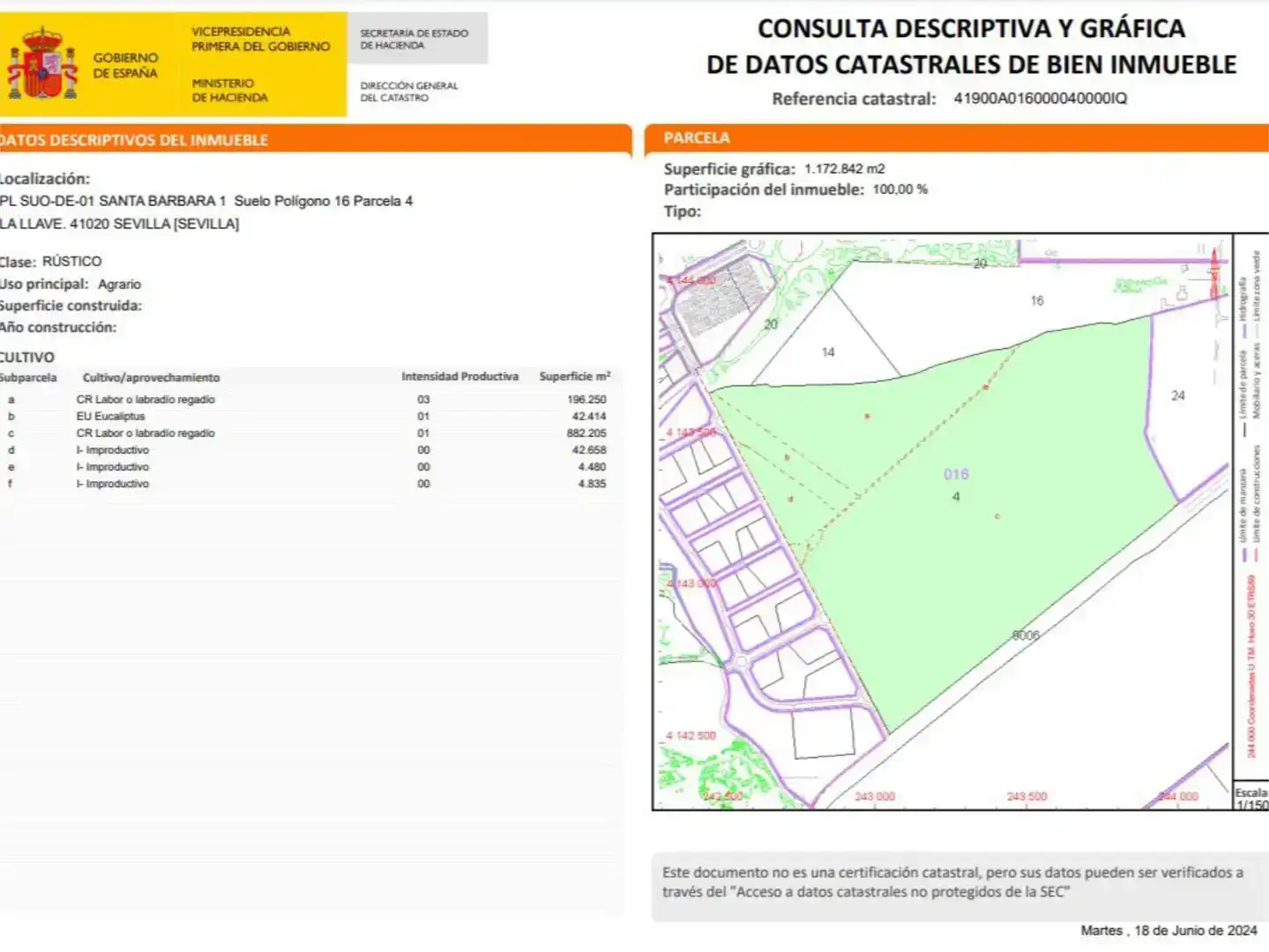The image size is (1269, 952).
Task: Click the 'Superficie m²' column header
Action: 574,376
